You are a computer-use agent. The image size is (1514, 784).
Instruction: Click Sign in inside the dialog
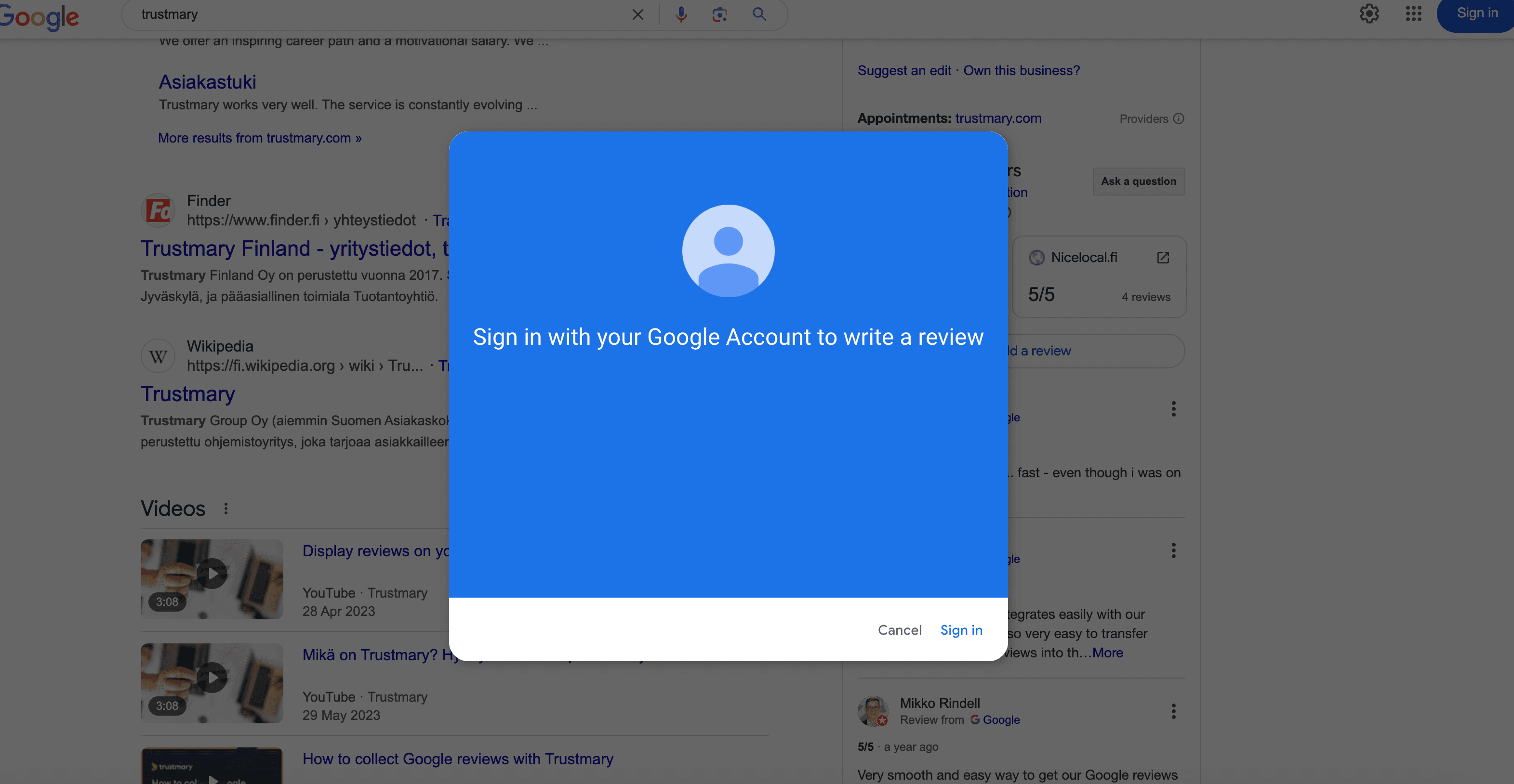(x=961, y=630)
